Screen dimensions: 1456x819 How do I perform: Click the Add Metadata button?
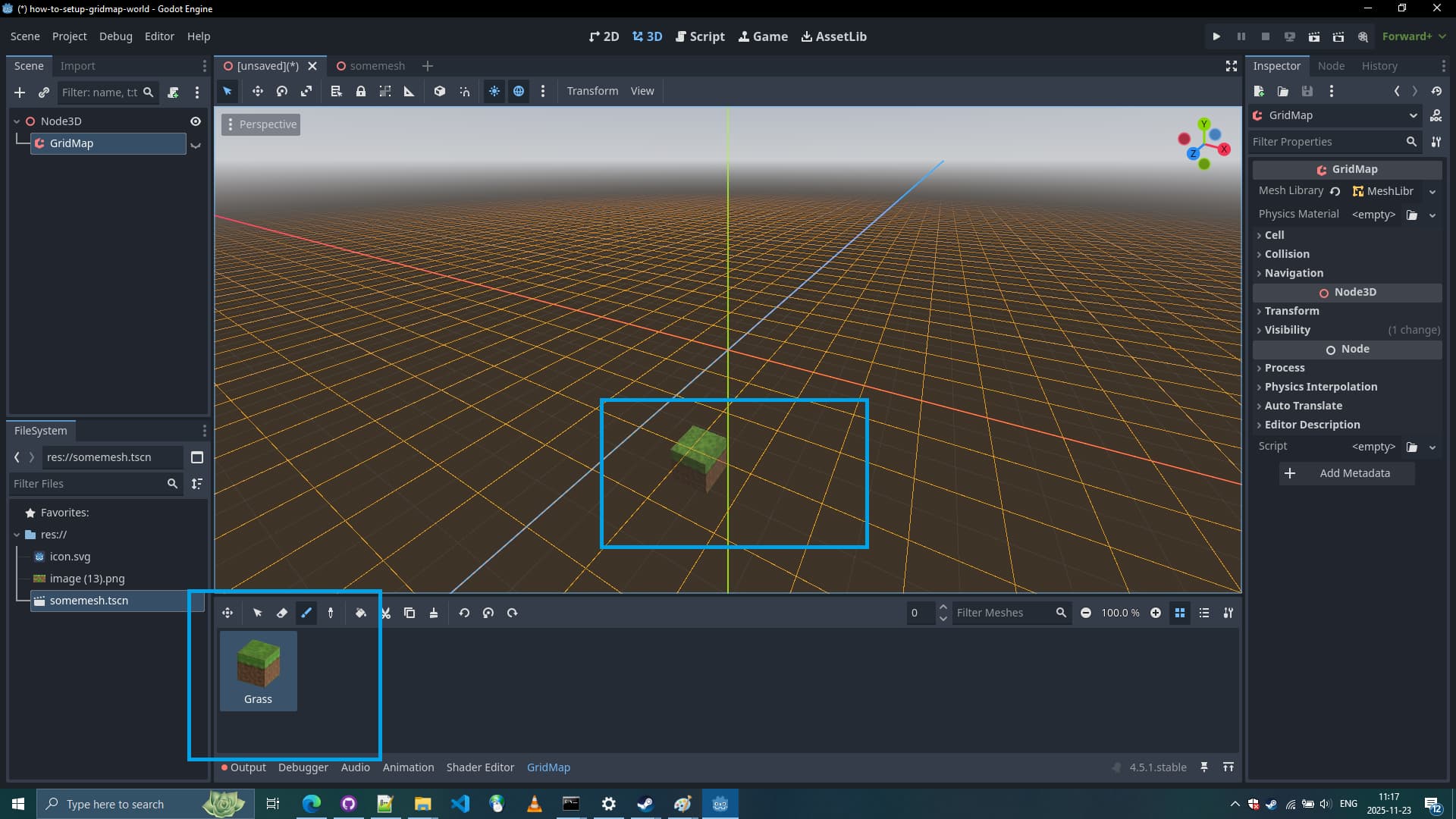tap(1347, 473)
